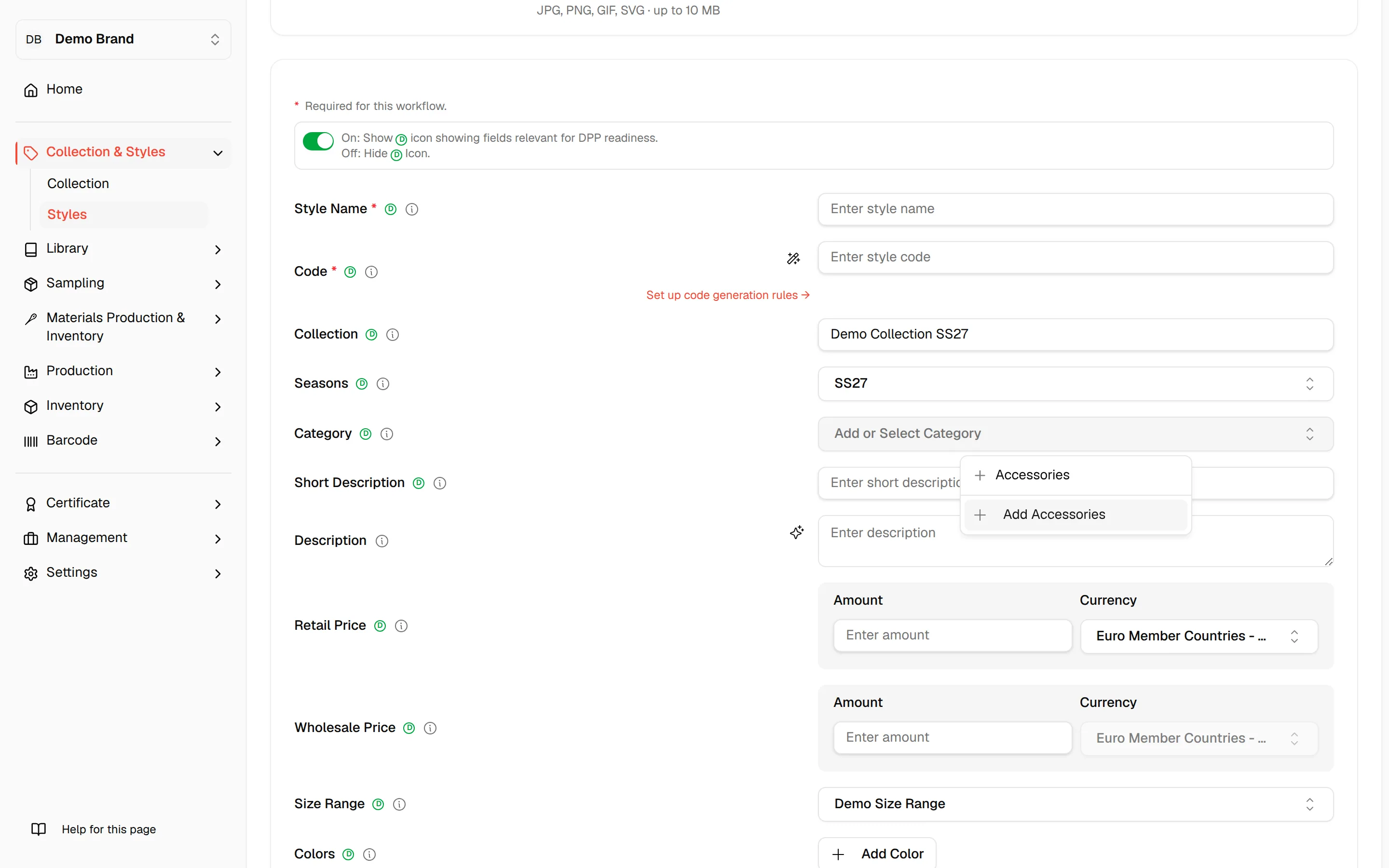Open the Demo Brand switcher

click(x=123, y=39)
